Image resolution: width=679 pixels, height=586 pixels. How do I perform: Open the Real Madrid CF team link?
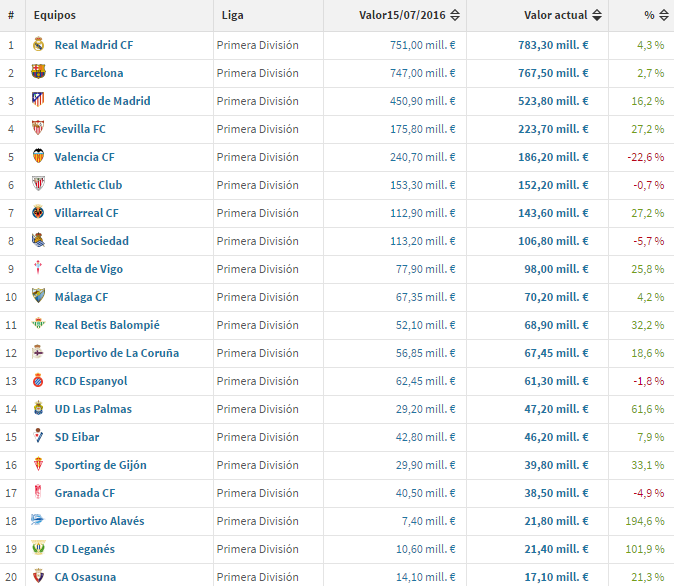[94, 45]
